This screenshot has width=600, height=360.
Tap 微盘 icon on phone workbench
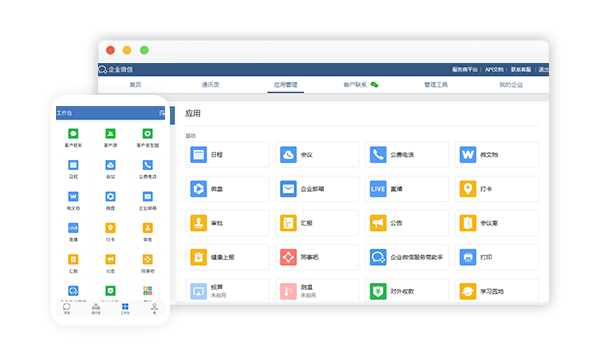(110, 196)
